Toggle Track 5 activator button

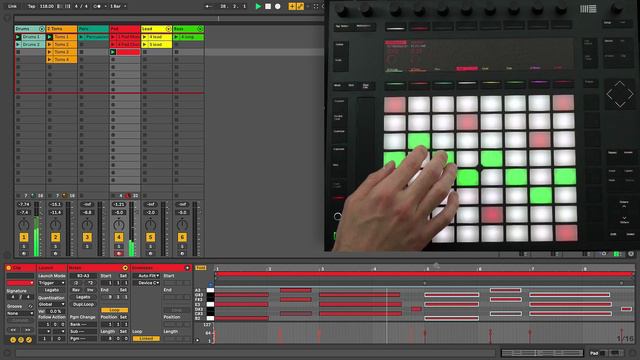tap(150, 237)
